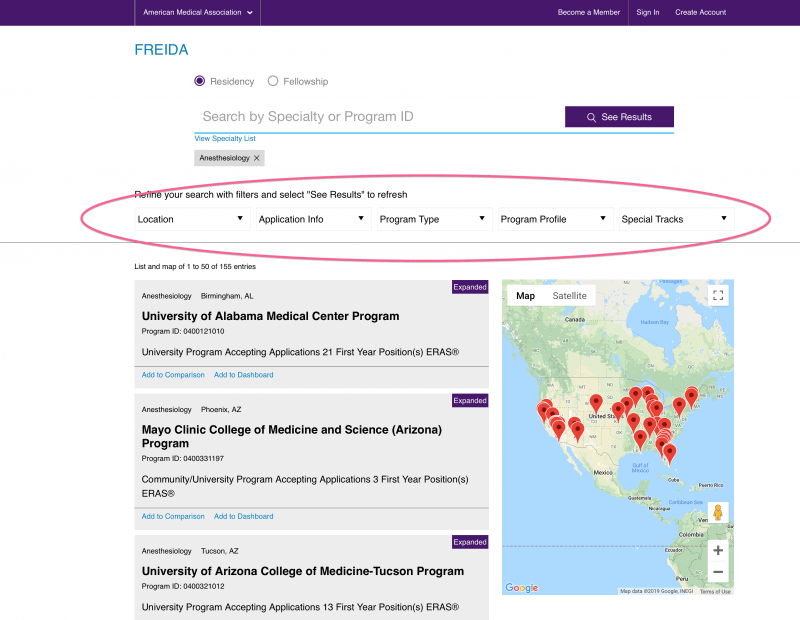Click "Program ID: 0400331197" text
This screenshot has width=800, height=620.
click(183, 458)
